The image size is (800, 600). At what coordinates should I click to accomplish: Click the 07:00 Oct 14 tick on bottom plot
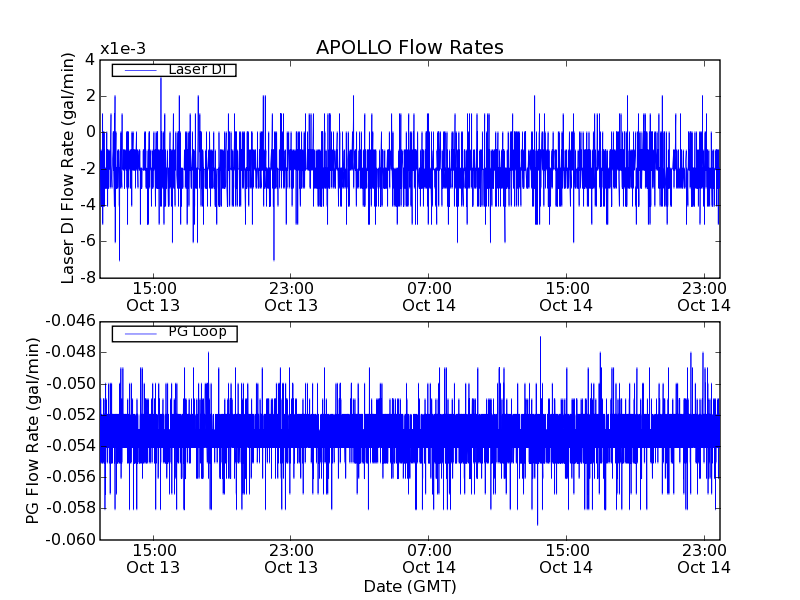(428, 558)
